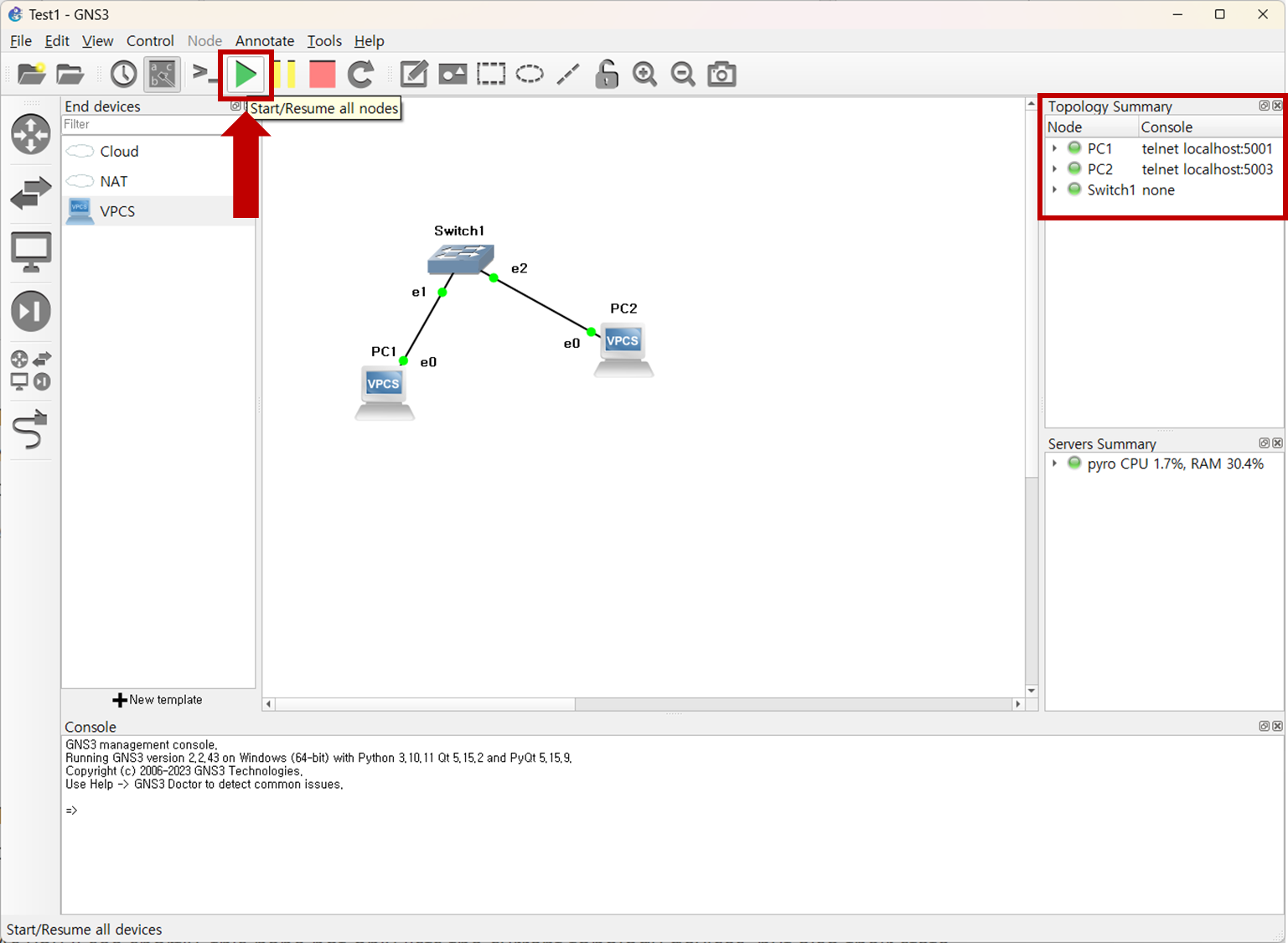Stop all nodes with red square button
This screenshot has width=1288, height=943.
pos(323,74)
